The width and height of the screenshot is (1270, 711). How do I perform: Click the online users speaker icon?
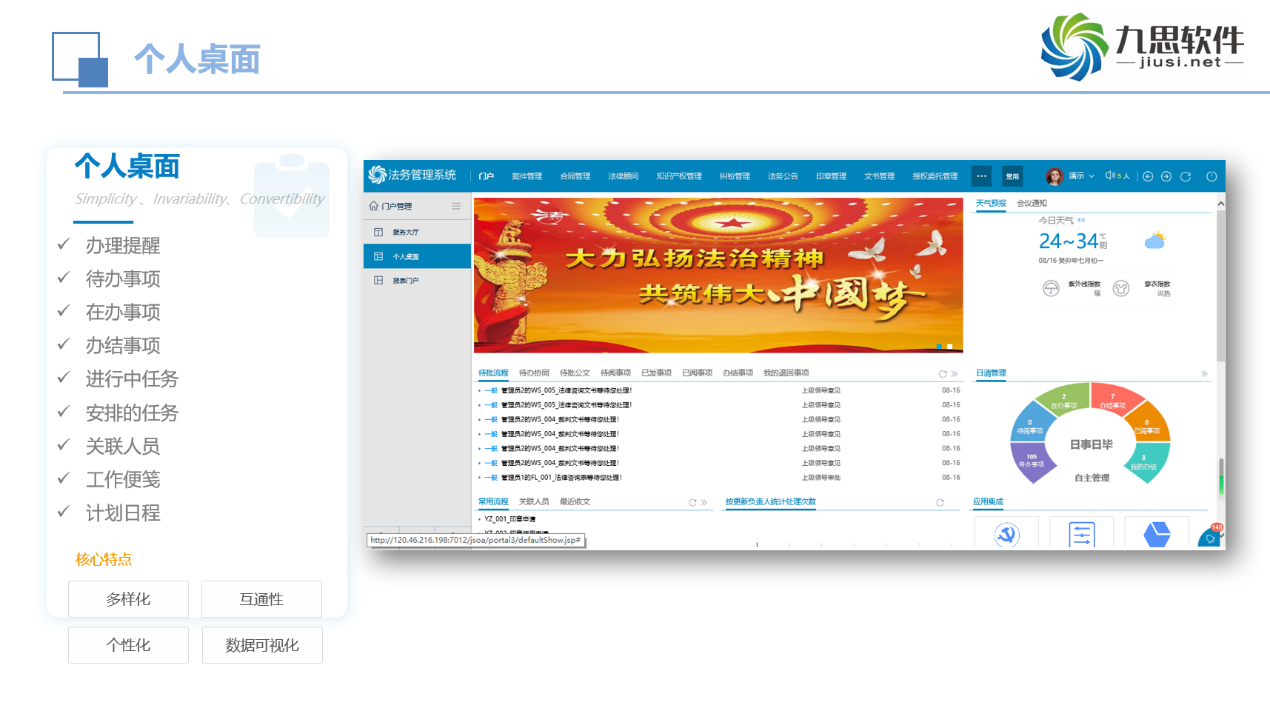(x=1110, y=176)
